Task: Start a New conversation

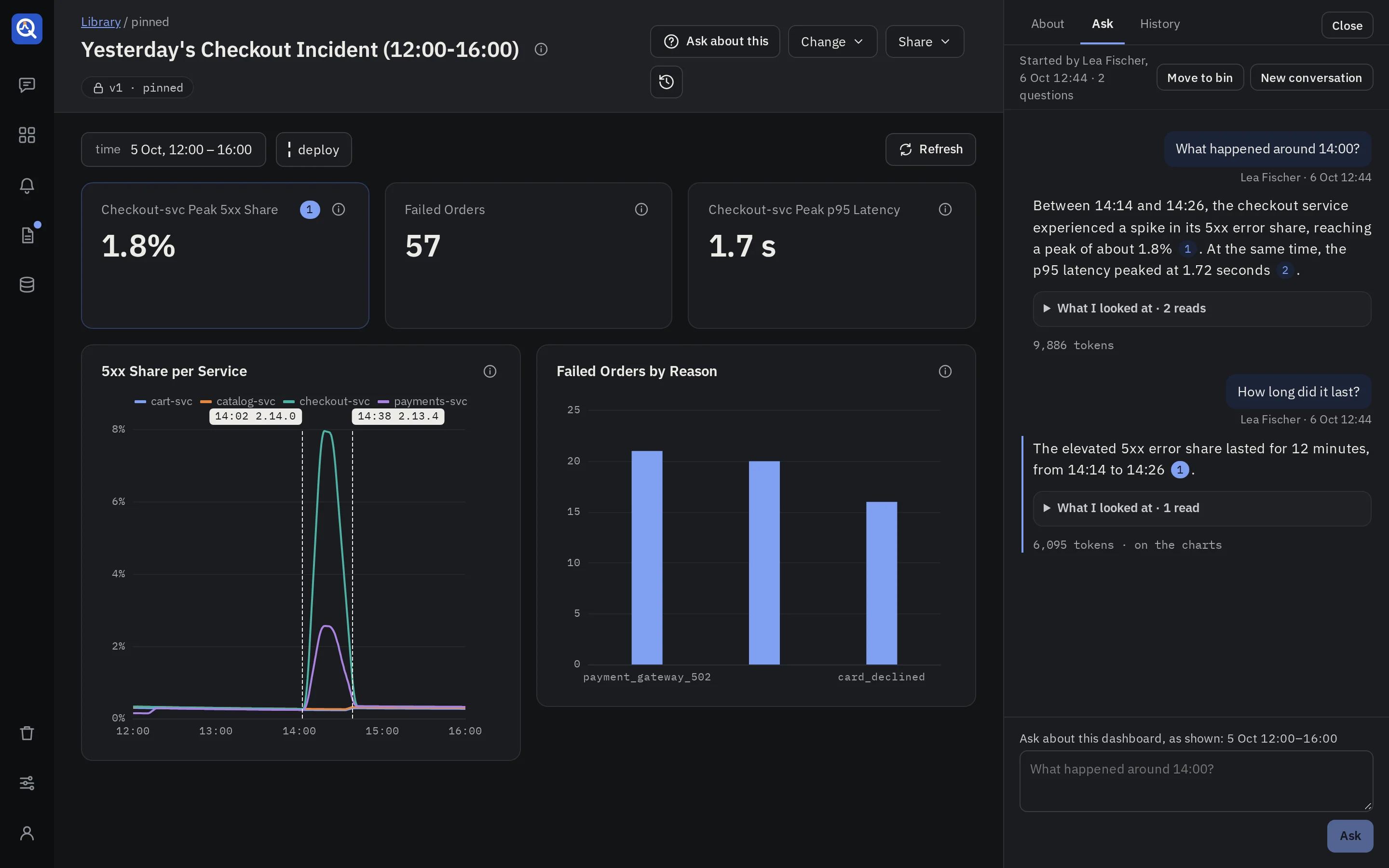Action: point(1311,78)
